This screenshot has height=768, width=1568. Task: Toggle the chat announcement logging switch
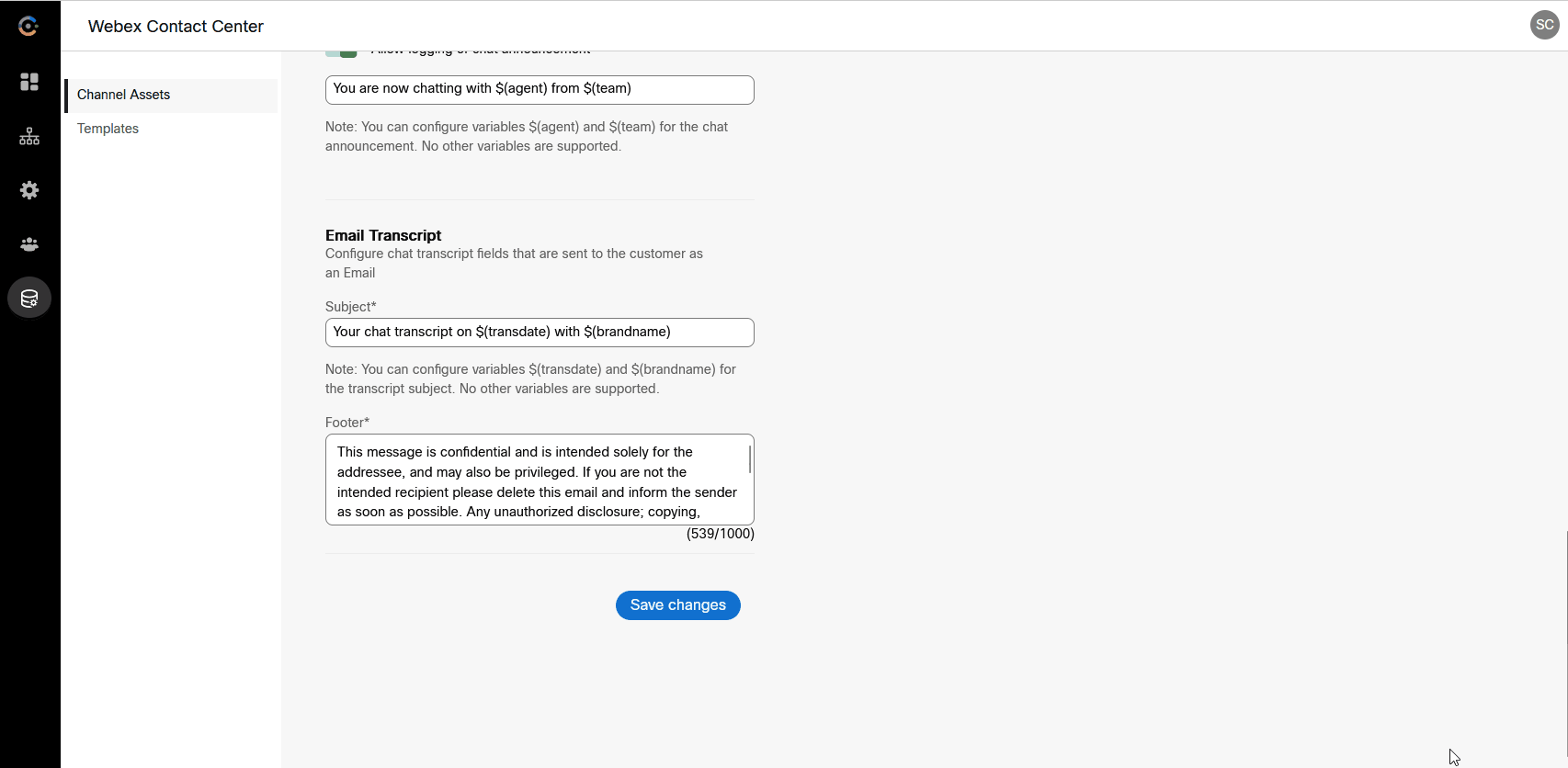pyautogui.click(x=342, y=53)
